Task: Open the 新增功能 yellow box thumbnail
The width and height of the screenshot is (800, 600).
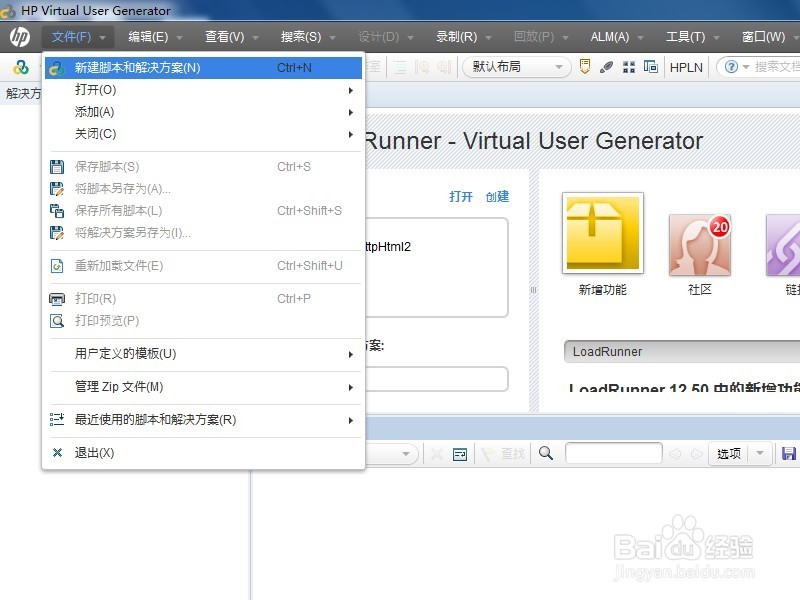Action: pyautogui.click(x=603, y=233)
